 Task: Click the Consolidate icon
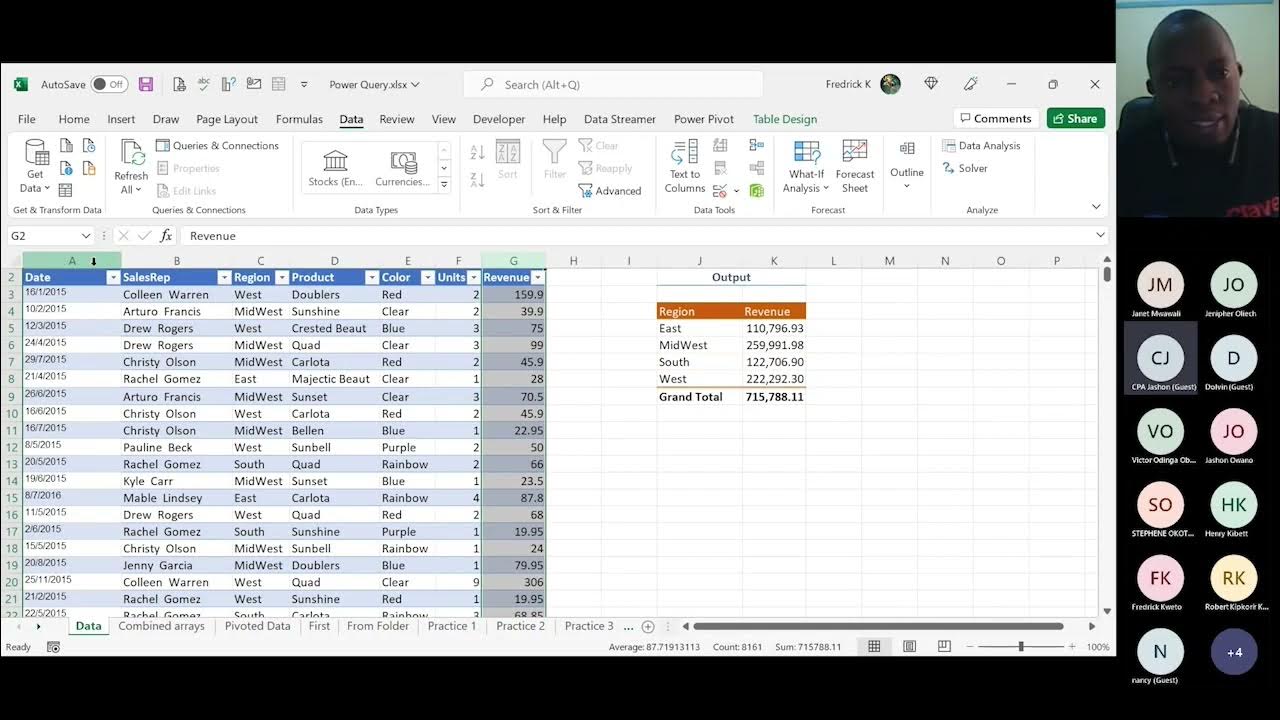[756, 146]
